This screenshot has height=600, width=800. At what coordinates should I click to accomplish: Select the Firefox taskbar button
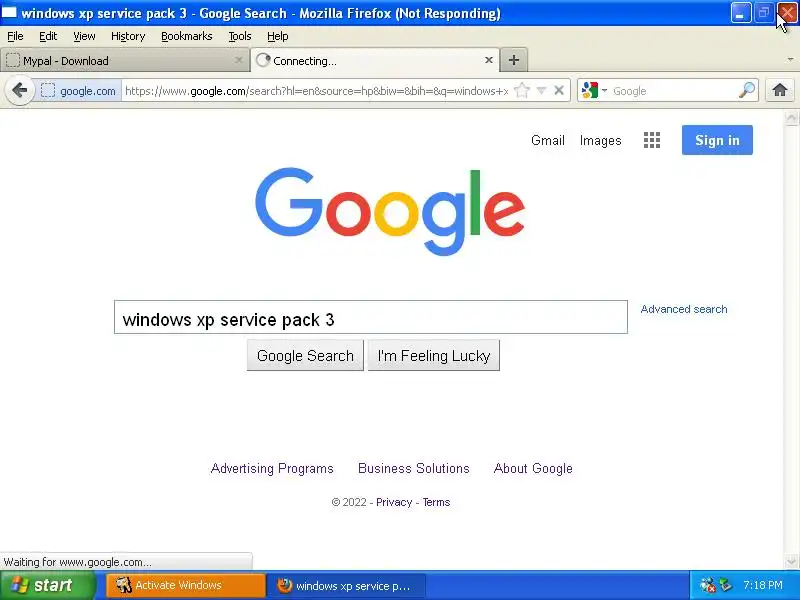coord(348,585)
